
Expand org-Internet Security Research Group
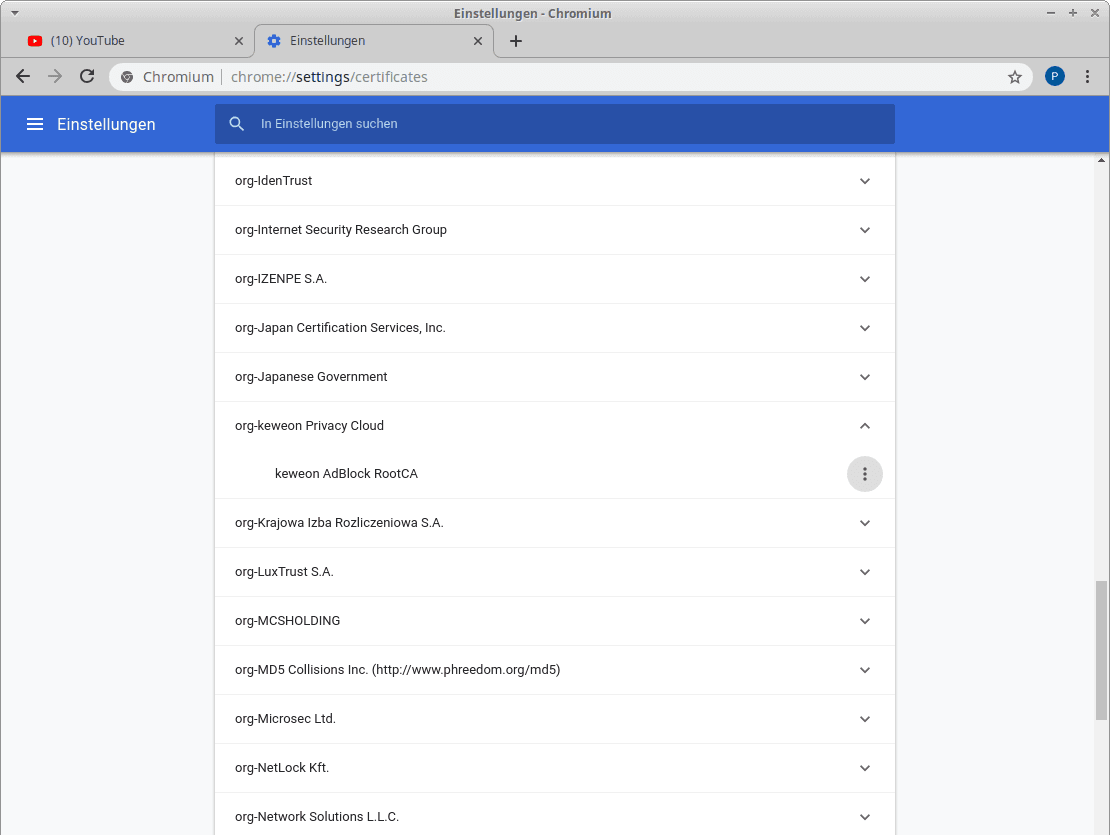coord(864,230)
